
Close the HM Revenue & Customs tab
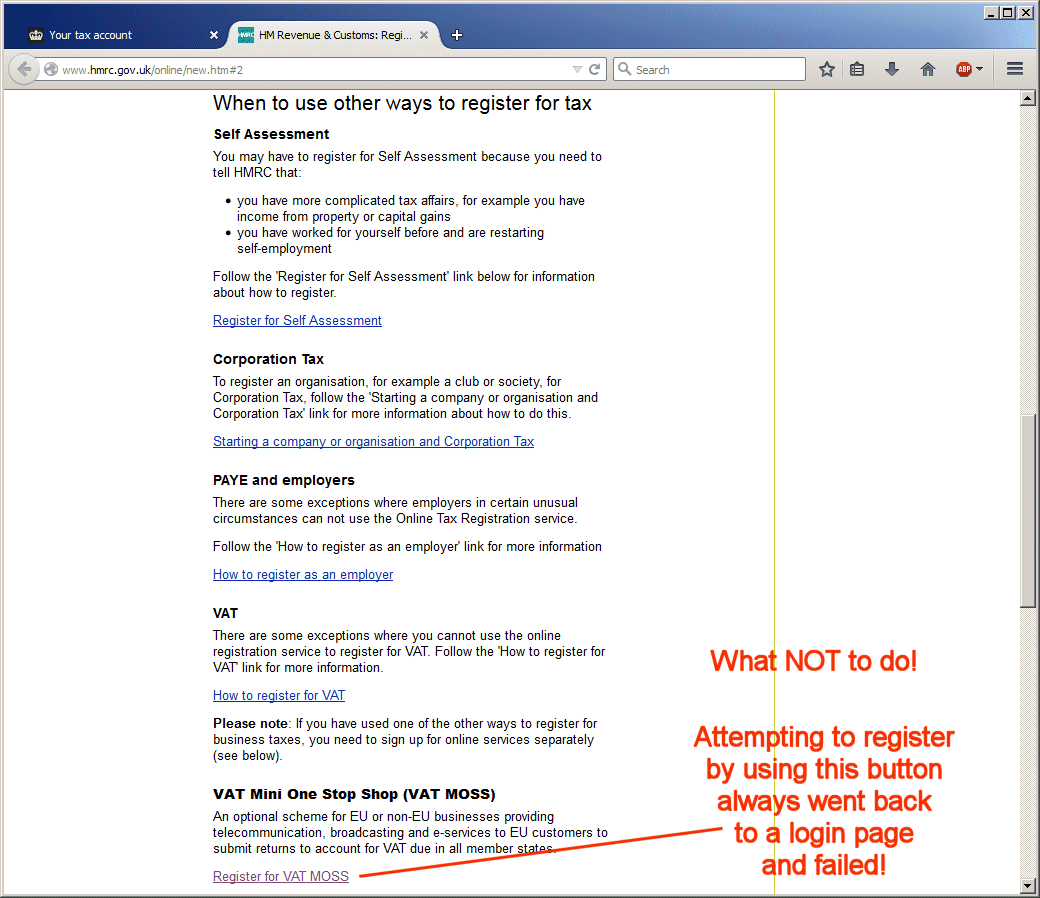[424, 35]
